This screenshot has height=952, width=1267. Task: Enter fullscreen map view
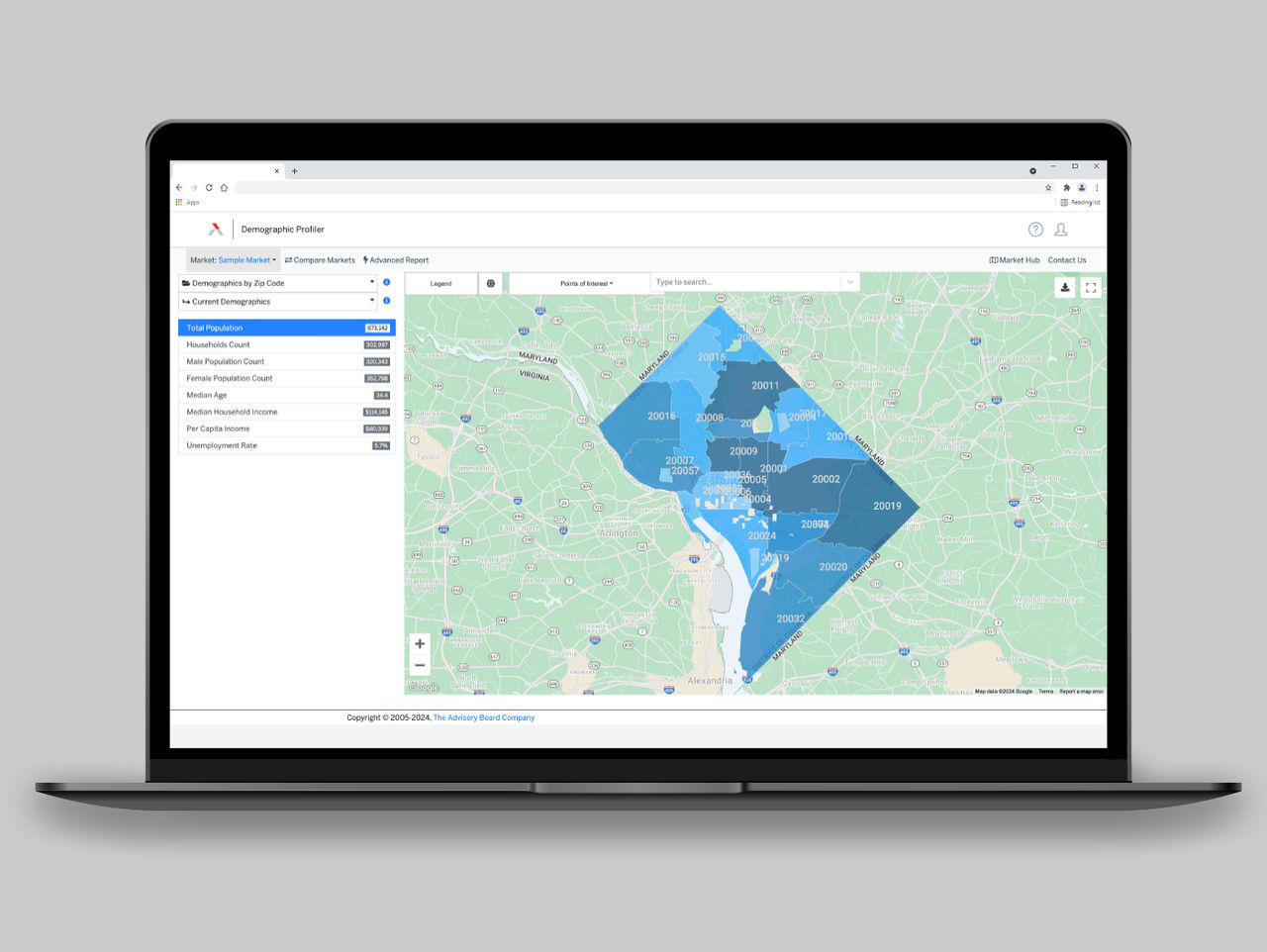click(1091, 288)
